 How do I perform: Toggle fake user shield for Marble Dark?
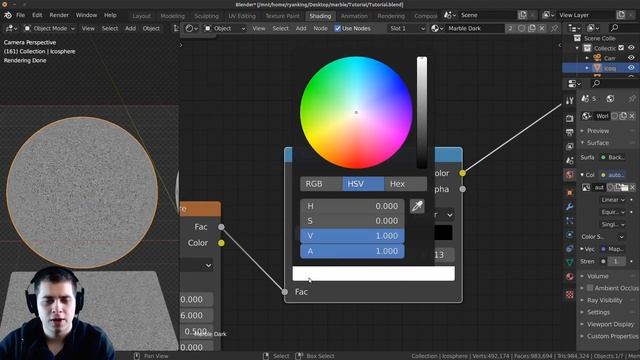pyautogui.click(x=521, y=28)
